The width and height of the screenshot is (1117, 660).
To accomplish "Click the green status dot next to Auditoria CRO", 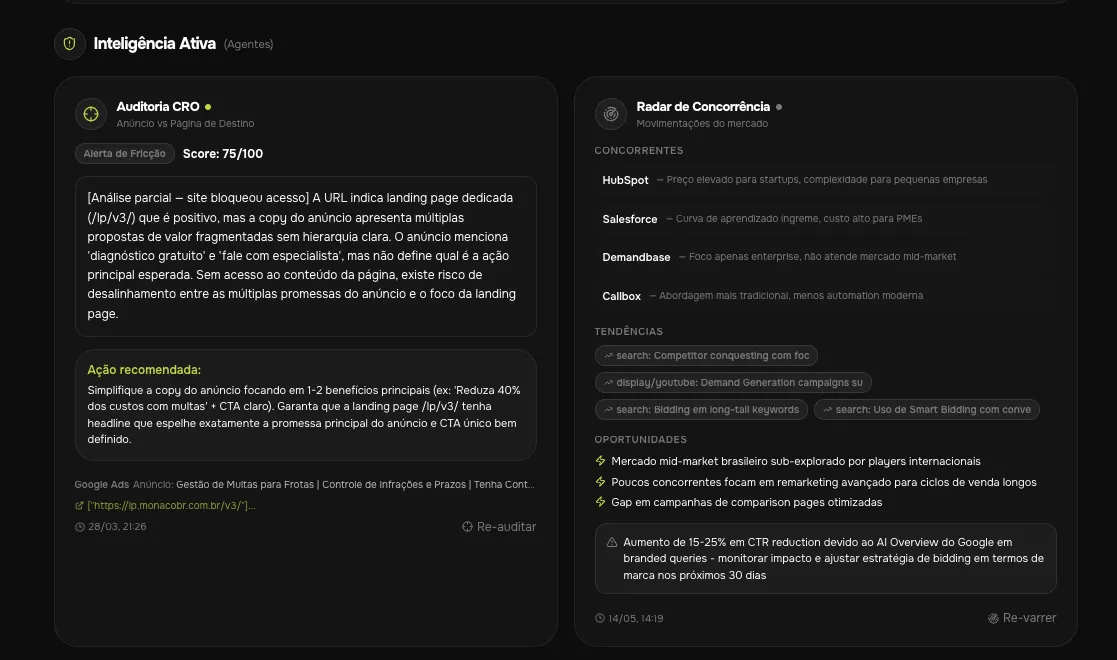I will tap(208, 107).
